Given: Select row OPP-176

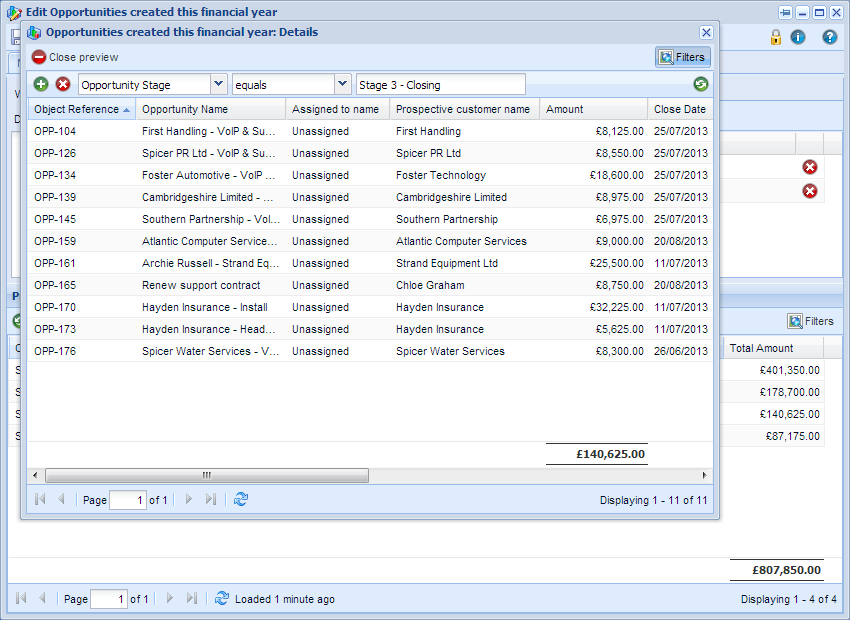Looking at the screenshot, I should click(x=370, y=351).
